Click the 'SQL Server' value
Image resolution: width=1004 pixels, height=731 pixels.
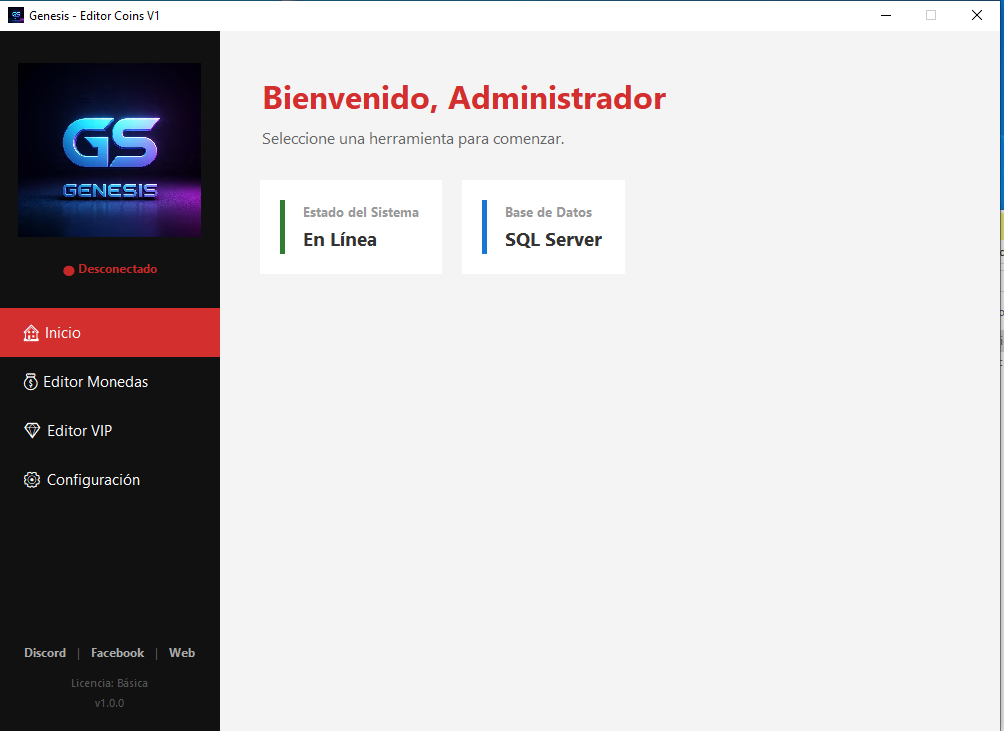point(553,240)
